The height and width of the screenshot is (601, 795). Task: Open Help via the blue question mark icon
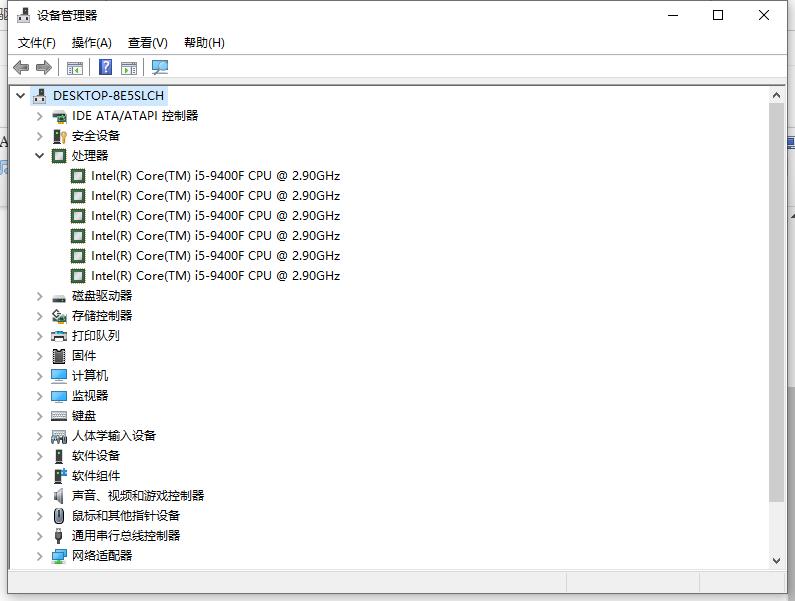[105, 67]
